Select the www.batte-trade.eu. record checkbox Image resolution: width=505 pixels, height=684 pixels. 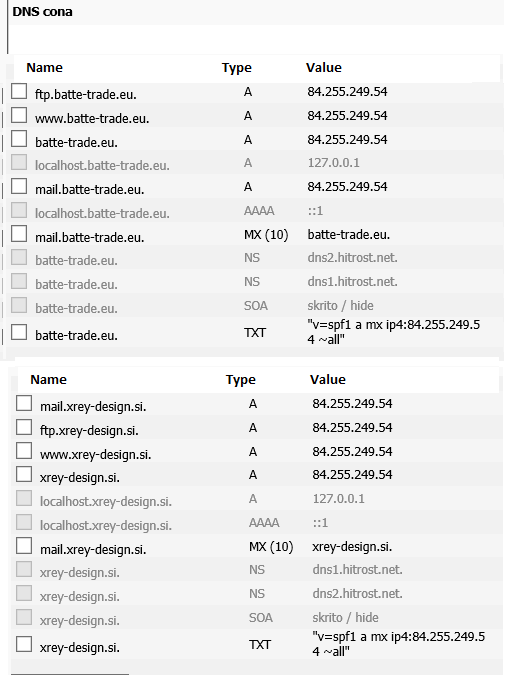(19, 116)
